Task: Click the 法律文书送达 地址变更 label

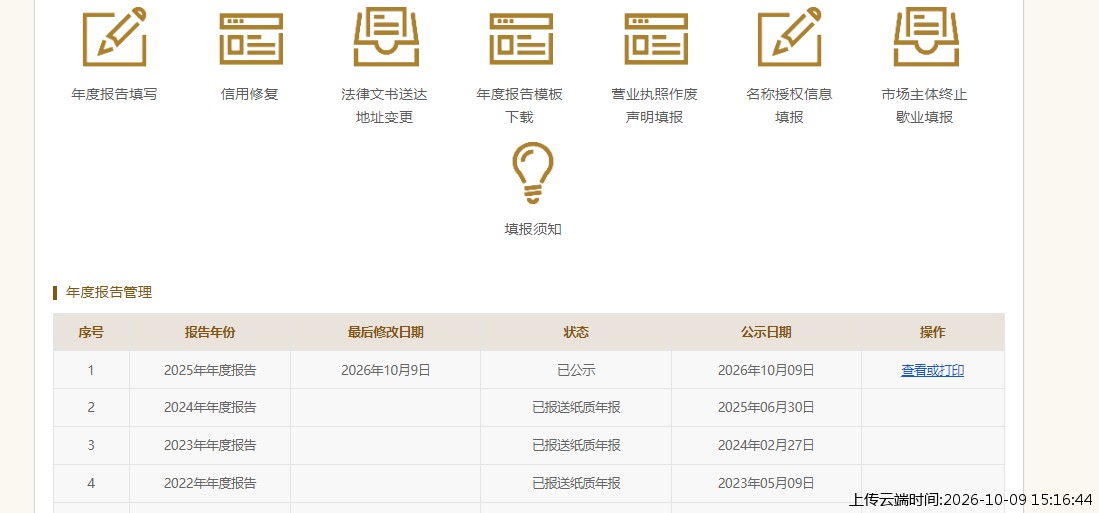Action: (x=384, y=106)
